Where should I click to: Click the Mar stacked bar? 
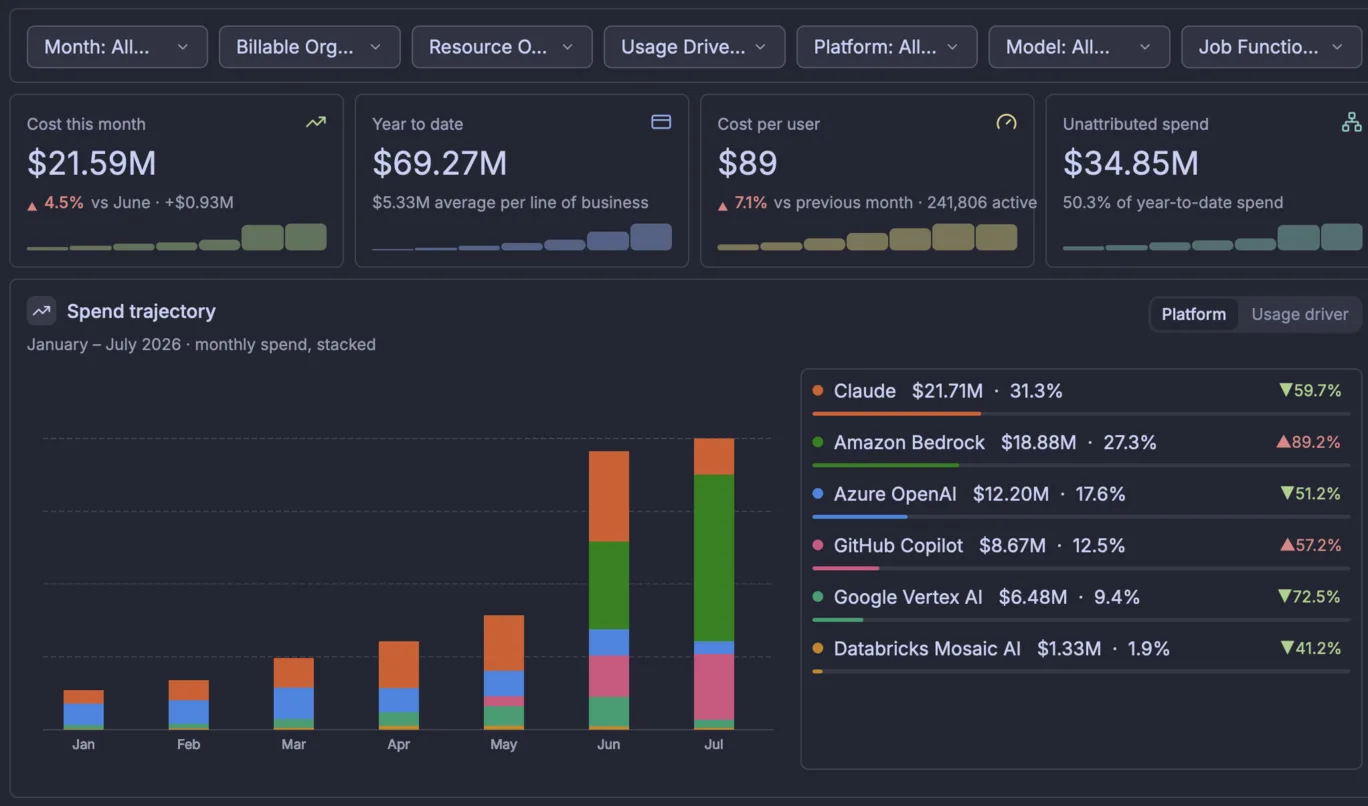click(x=294, y=693)
